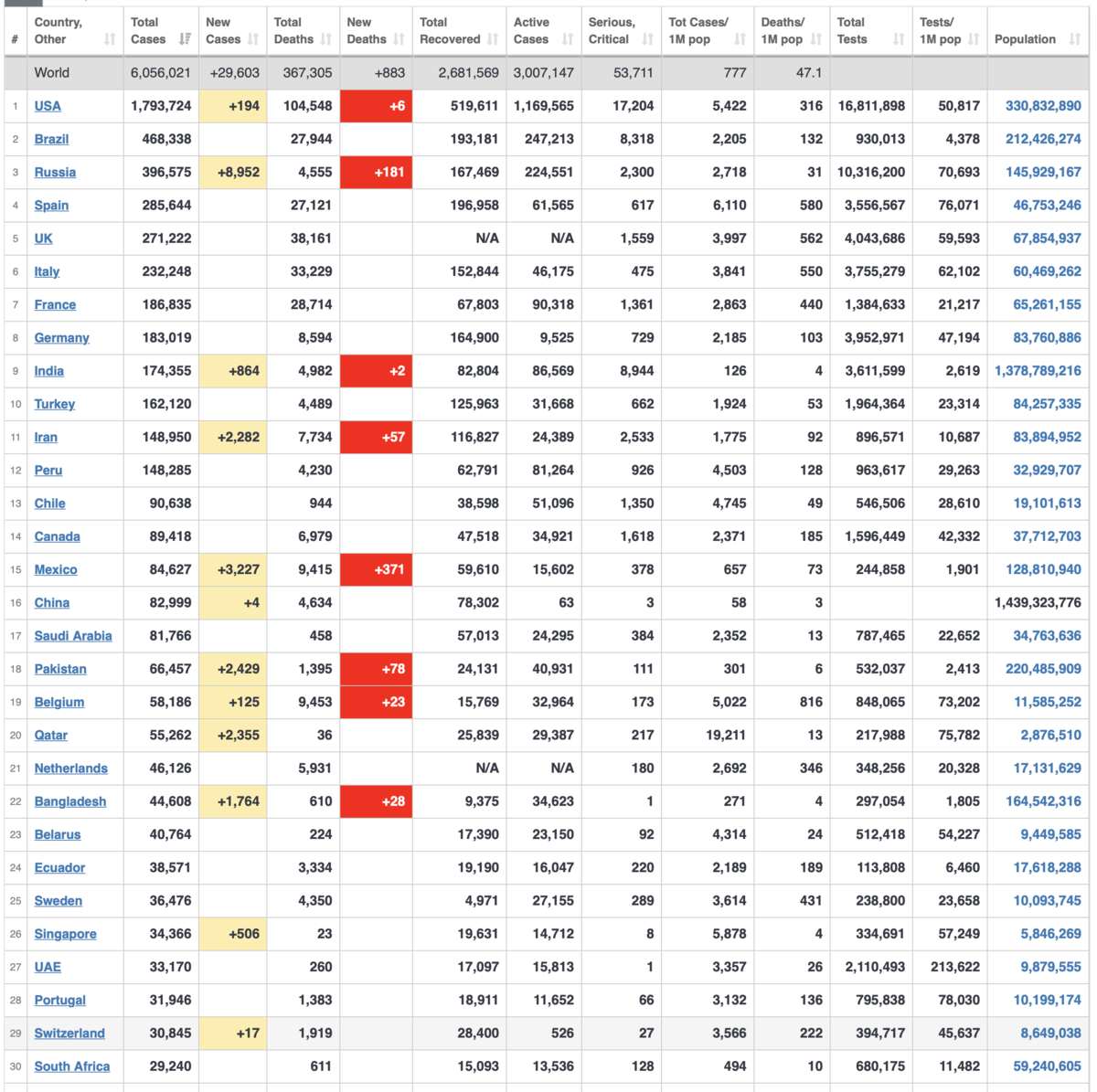
Task: Open Russia population link 145,929,167
Action: click(x=1043, y=172)
